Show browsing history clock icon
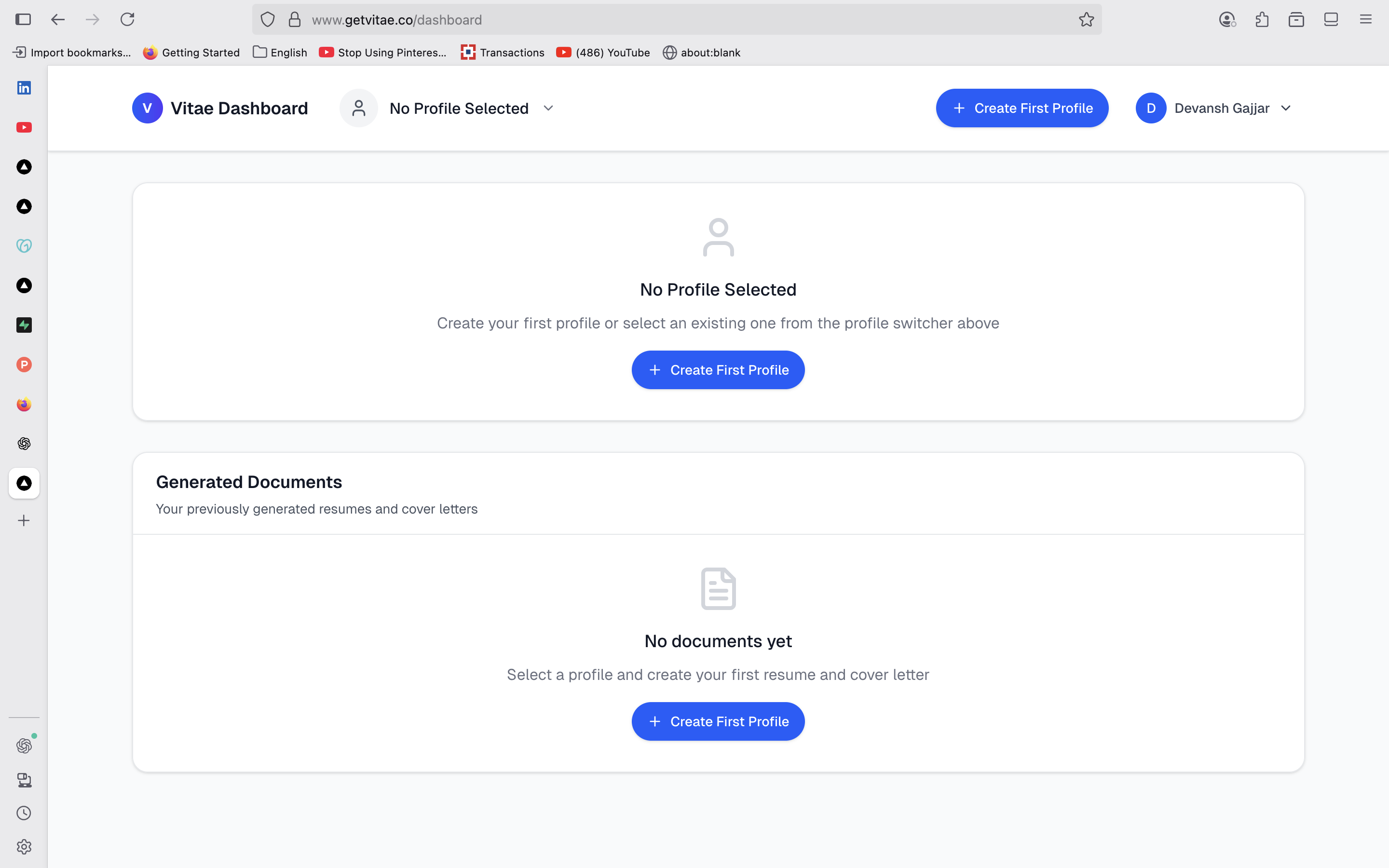The image size is (1389, 868). pyautogui.click(x=24, y=813)
